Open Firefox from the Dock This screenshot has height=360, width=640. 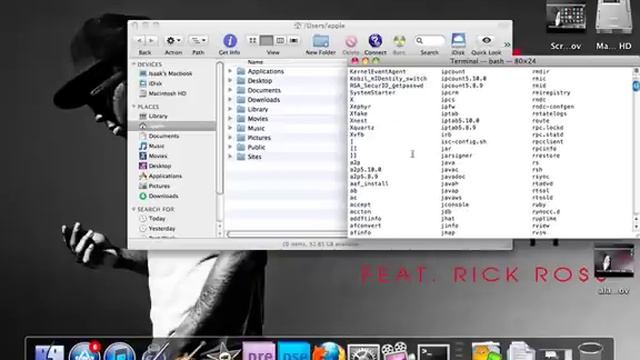329,352
